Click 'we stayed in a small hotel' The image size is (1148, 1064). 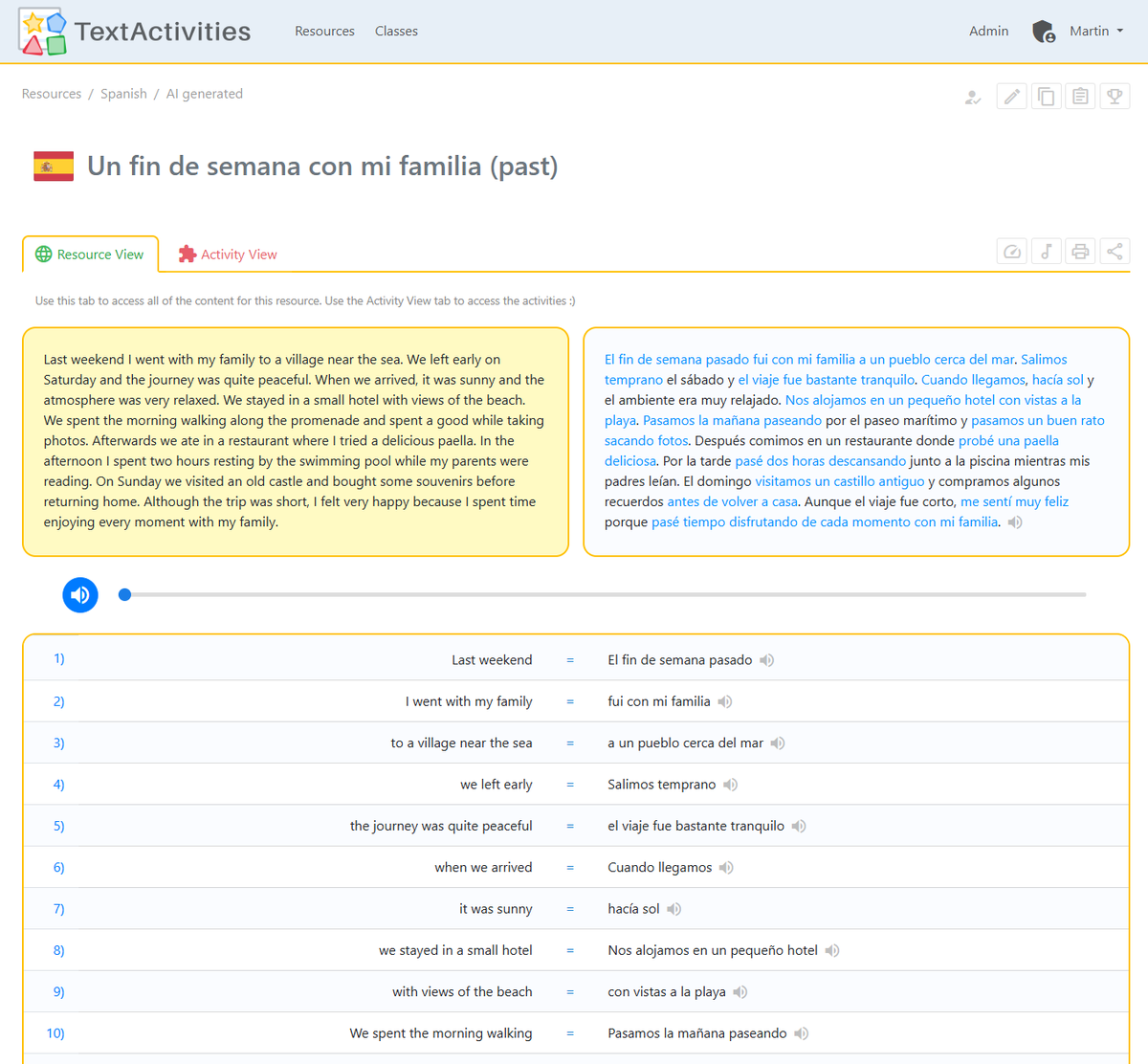click(x=455, y=950)
